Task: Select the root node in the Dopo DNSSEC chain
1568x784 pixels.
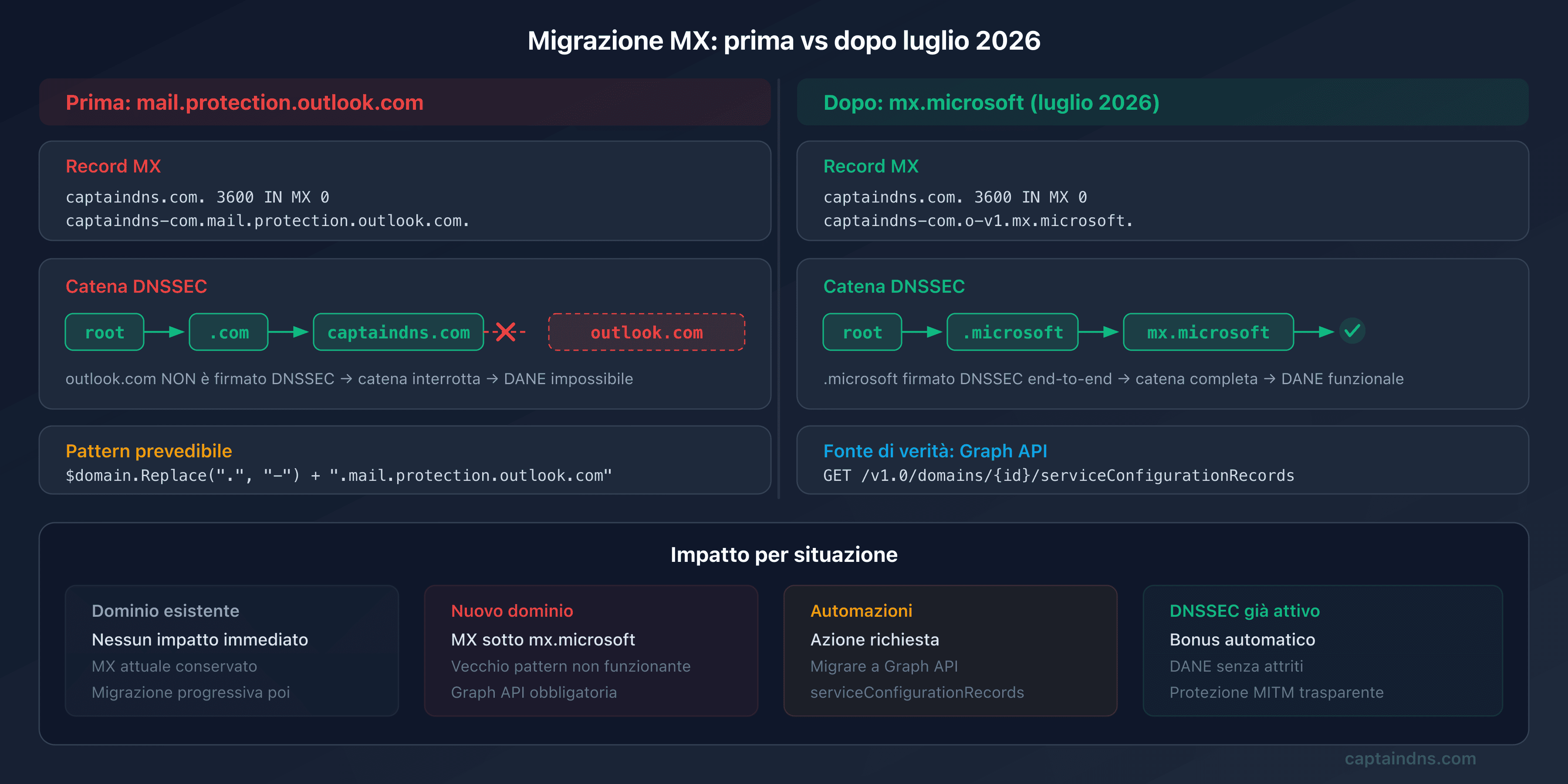Action: coord(862,332)
